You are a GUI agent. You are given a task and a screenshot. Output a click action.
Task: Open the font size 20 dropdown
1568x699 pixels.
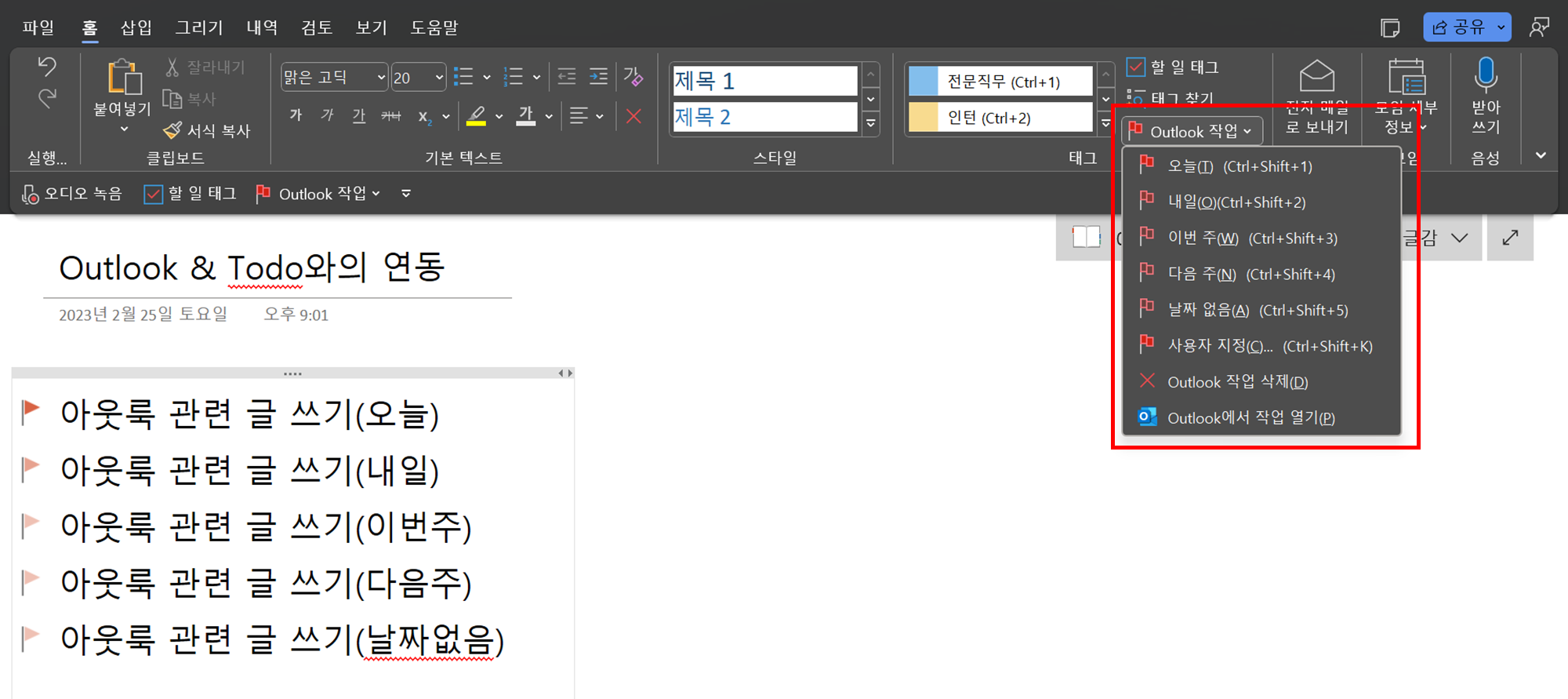coord(439,77)
